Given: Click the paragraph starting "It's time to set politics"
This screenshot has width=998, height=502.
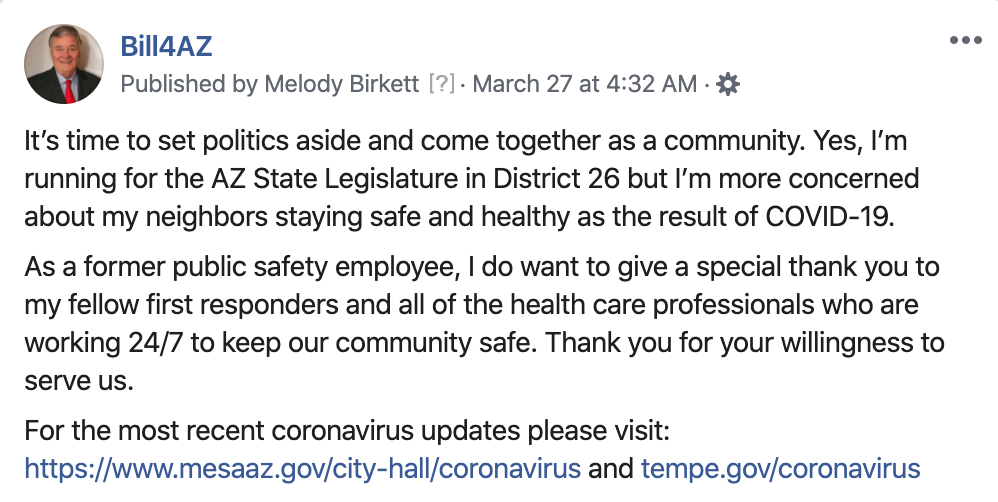Looking at the screenshot, I should [472, 179].
